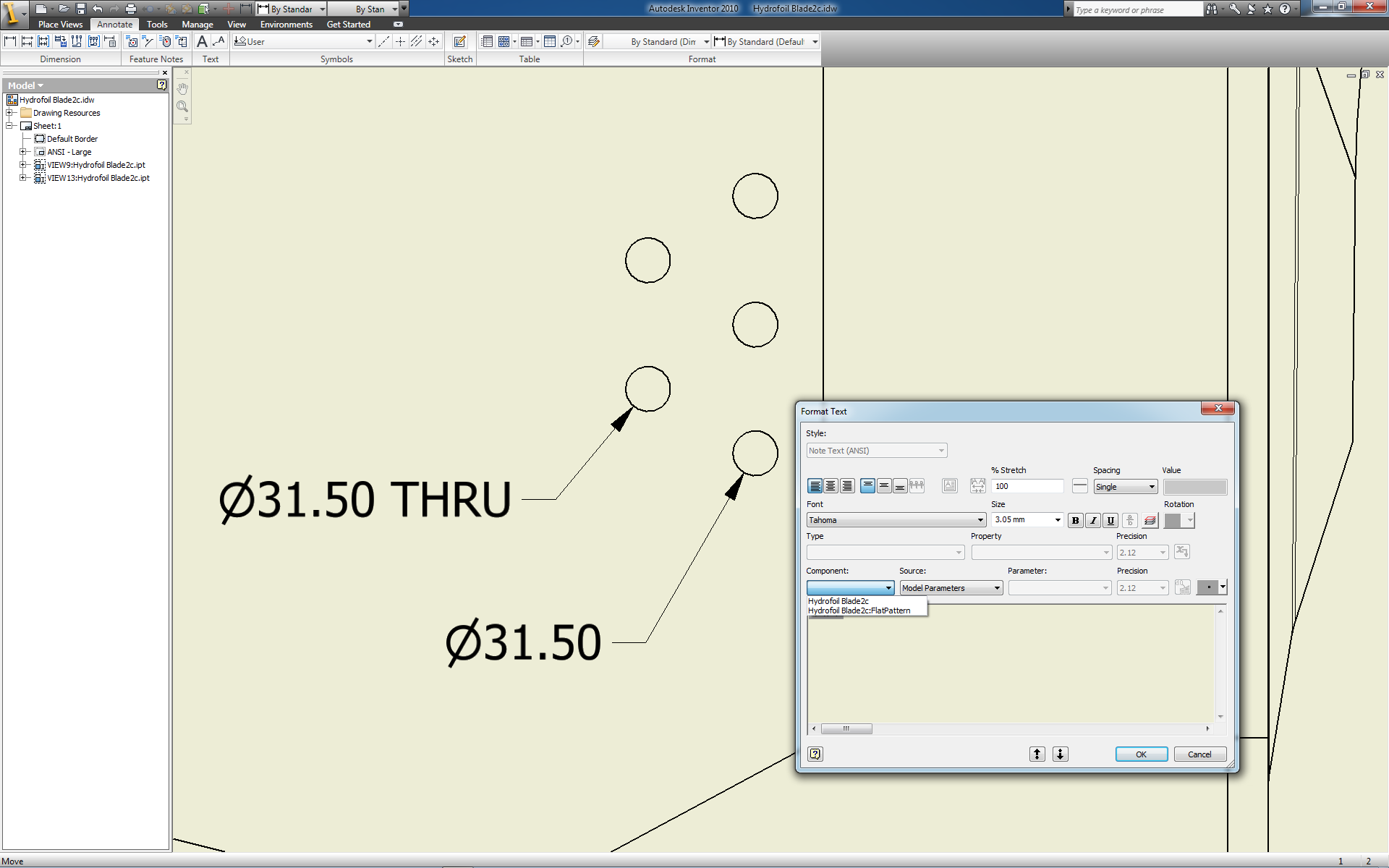Select the Center Mark tool in Symbols panel
This screenshot has width=1389, height=868.
click(x=400, y=41)
